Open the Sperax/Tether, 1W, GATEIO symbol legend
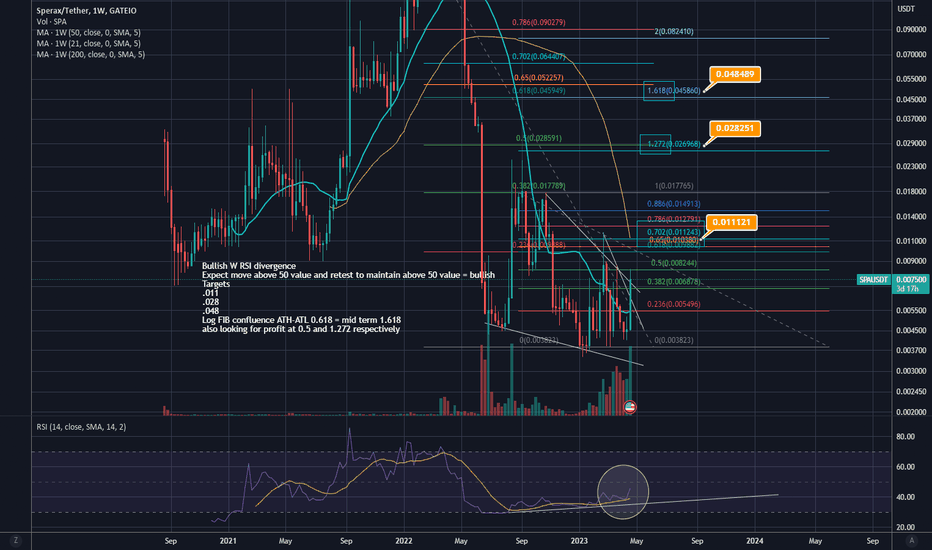The image size is (932, 550). point(86,11)
